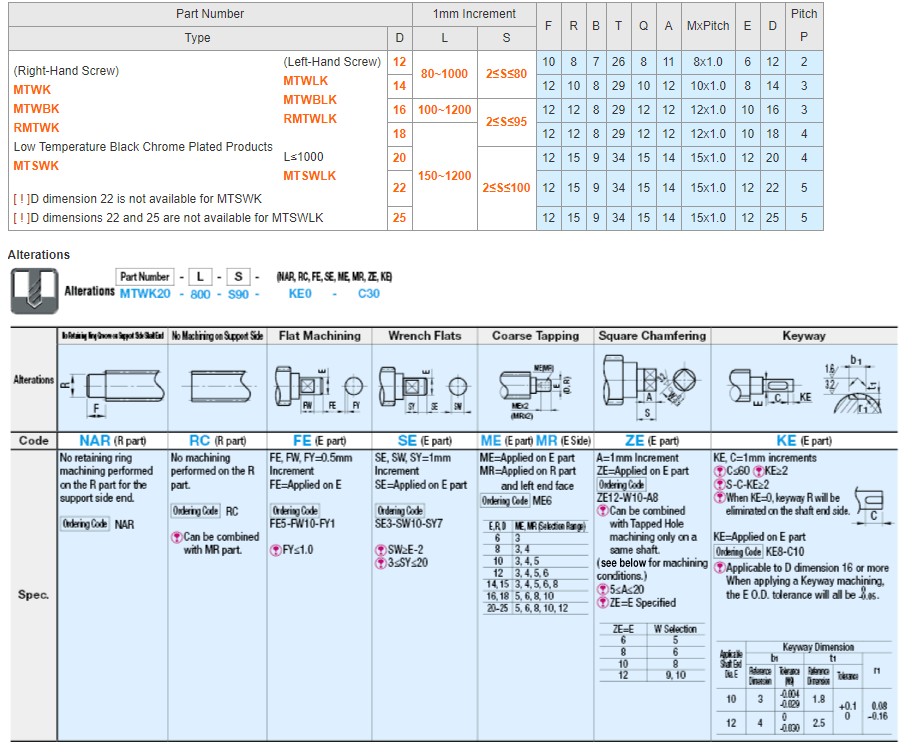
Task: Click the Low Temperature Black Chrome text
Action: [143, 147]
